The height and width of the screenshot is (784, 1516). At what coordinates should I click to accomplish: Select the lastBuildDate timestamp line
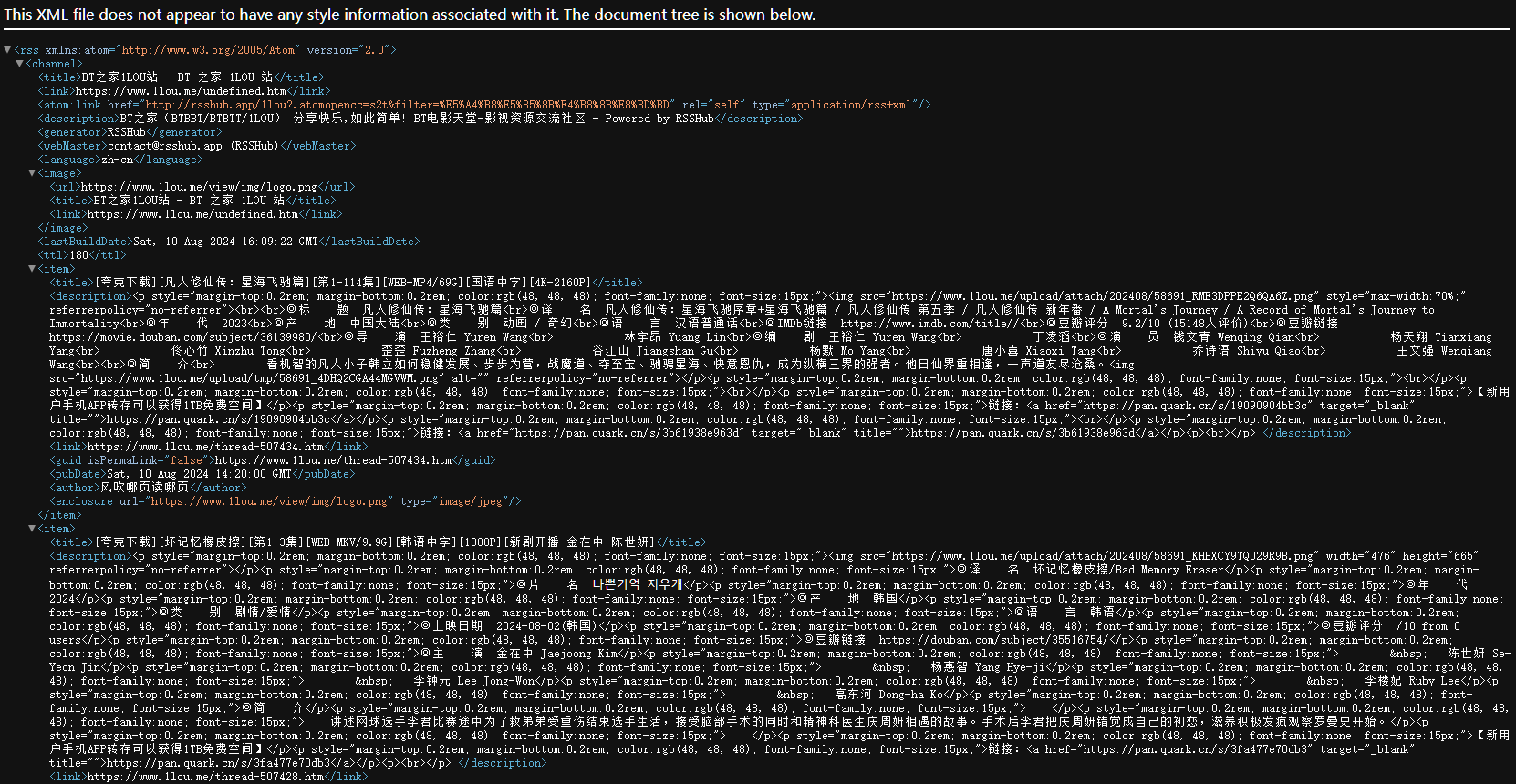point(228,242)
